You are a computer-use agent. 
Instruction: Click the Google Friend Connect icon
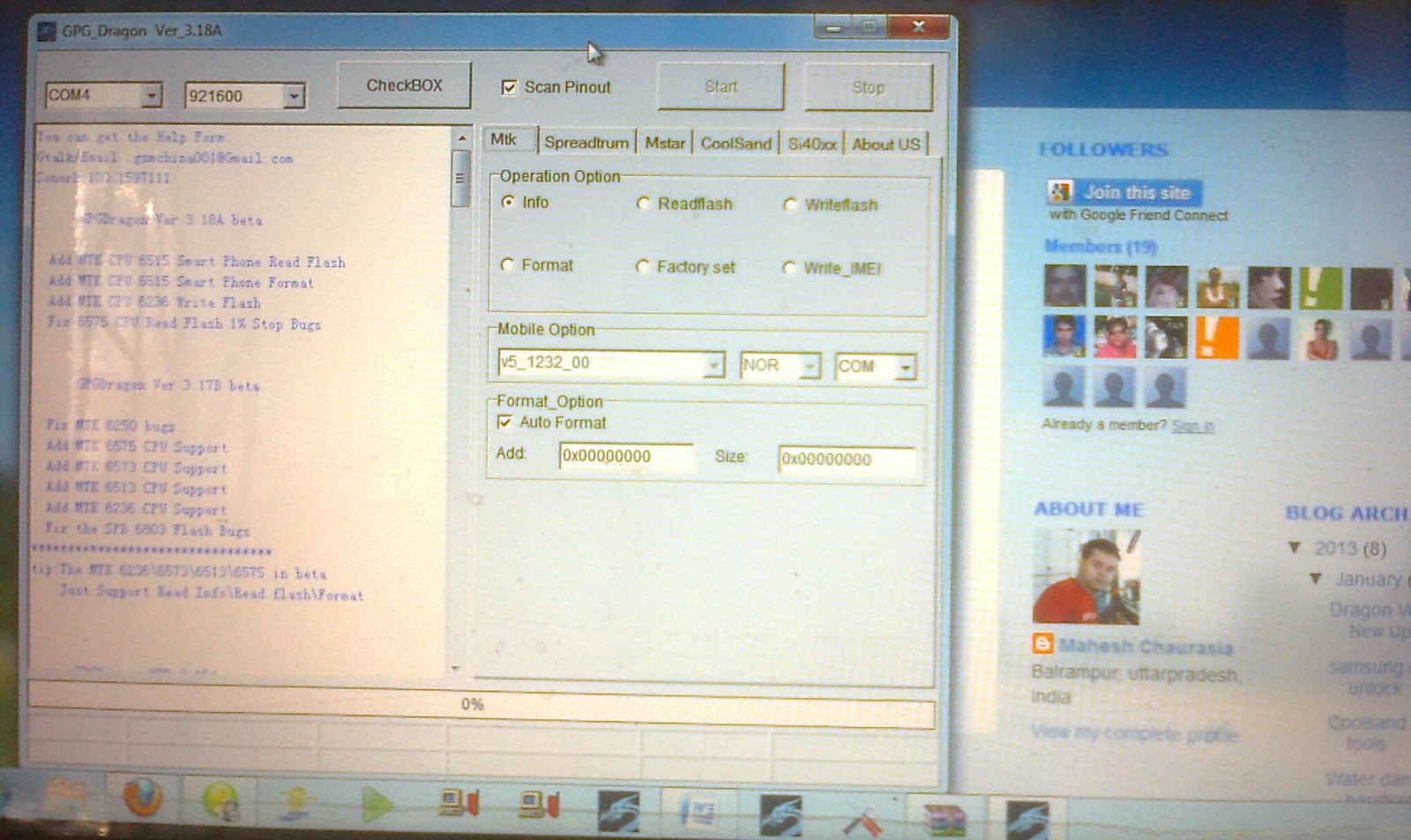click(1060, 191)
